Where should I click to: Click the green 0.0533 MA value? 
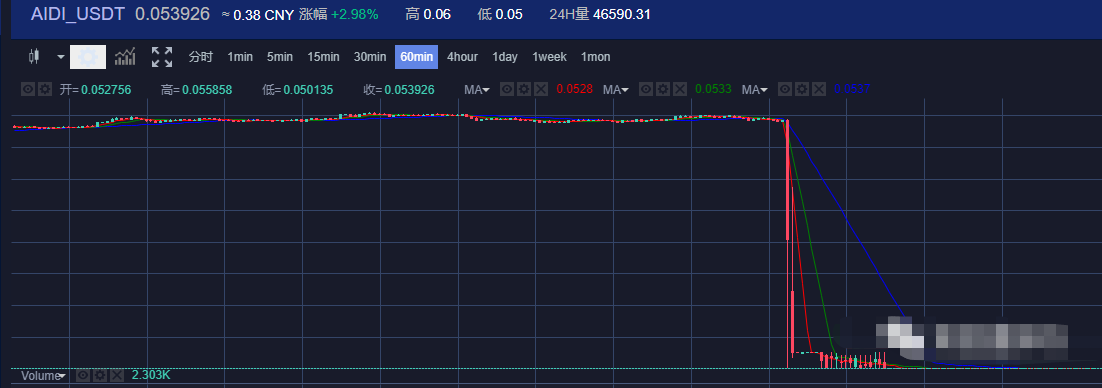point(713,89)
